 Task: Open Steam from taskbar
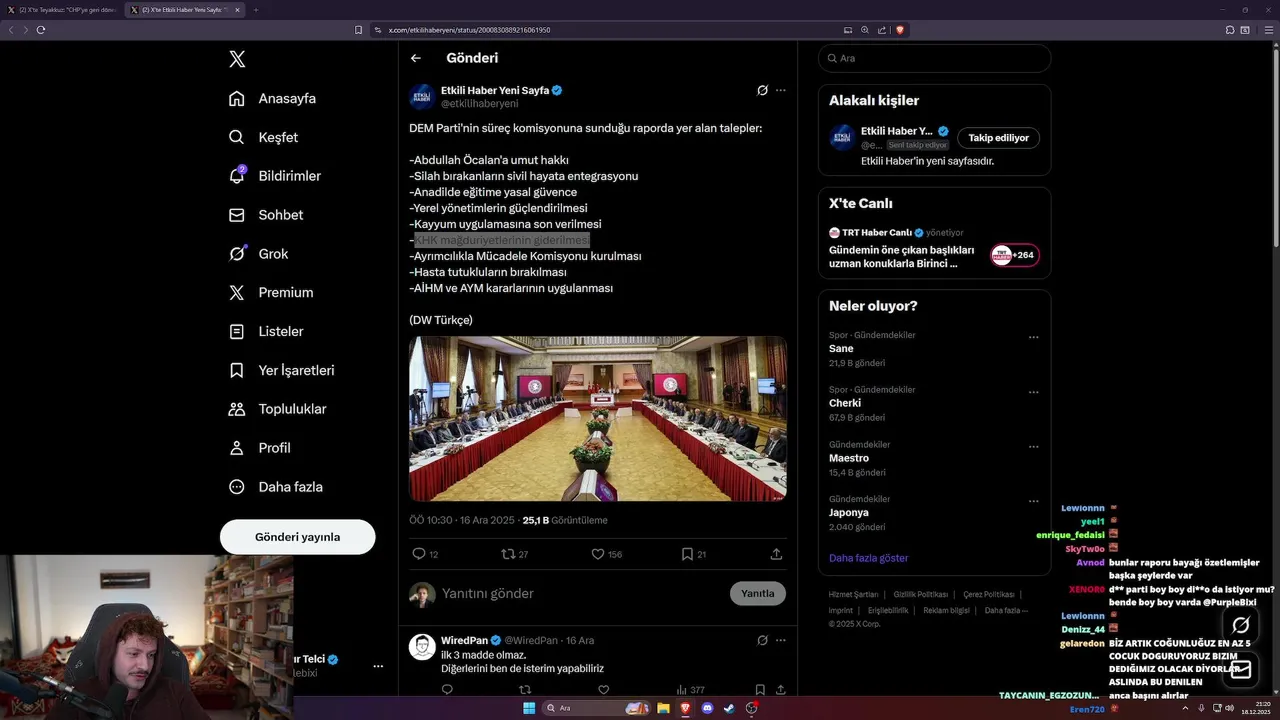[x=729, y=708]
